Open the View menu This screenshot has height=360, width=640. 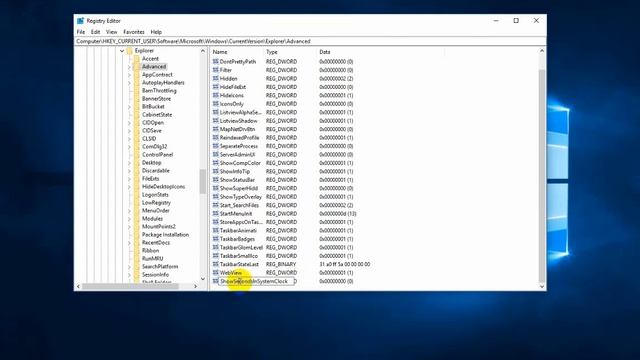click(111, 32)
